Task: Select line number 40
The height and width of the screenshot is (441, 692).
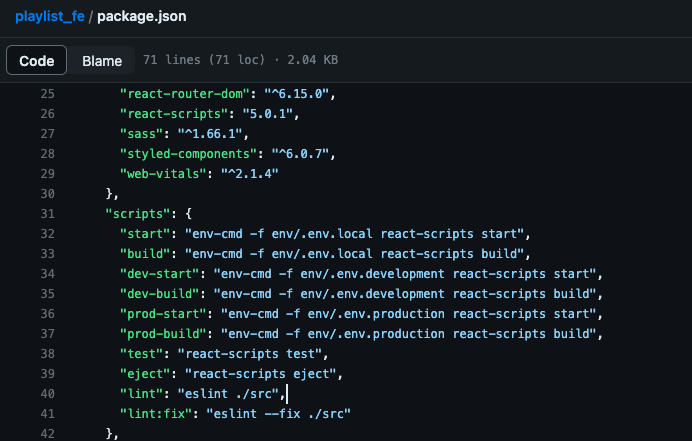Action: (48, 394)
